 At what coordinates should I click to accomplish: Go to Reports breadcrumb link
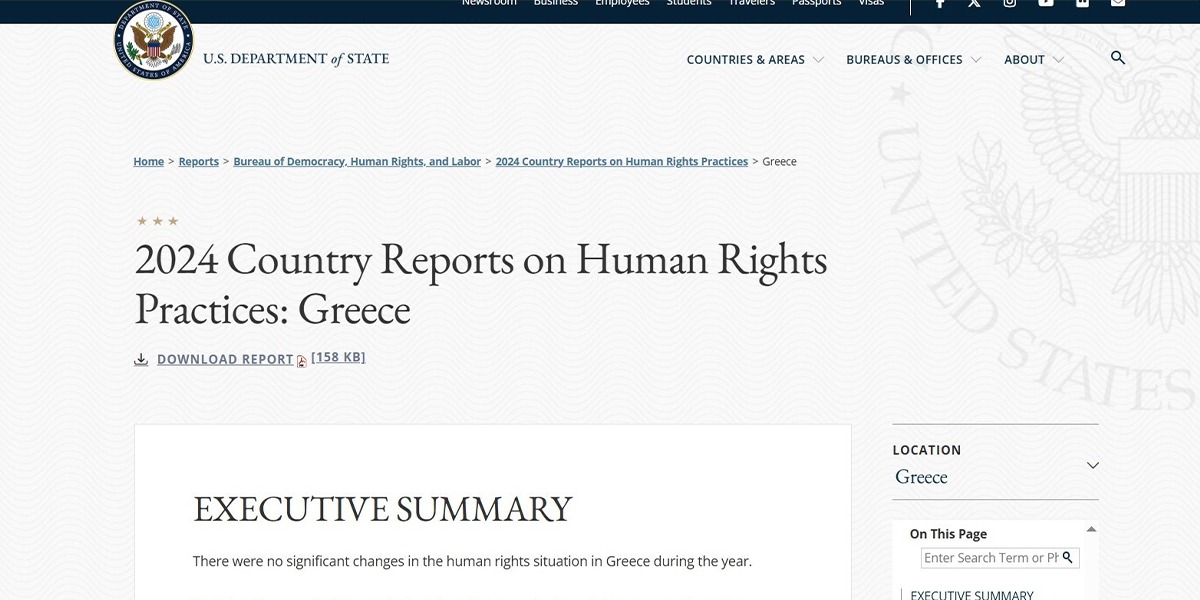[x=199, y=162]
